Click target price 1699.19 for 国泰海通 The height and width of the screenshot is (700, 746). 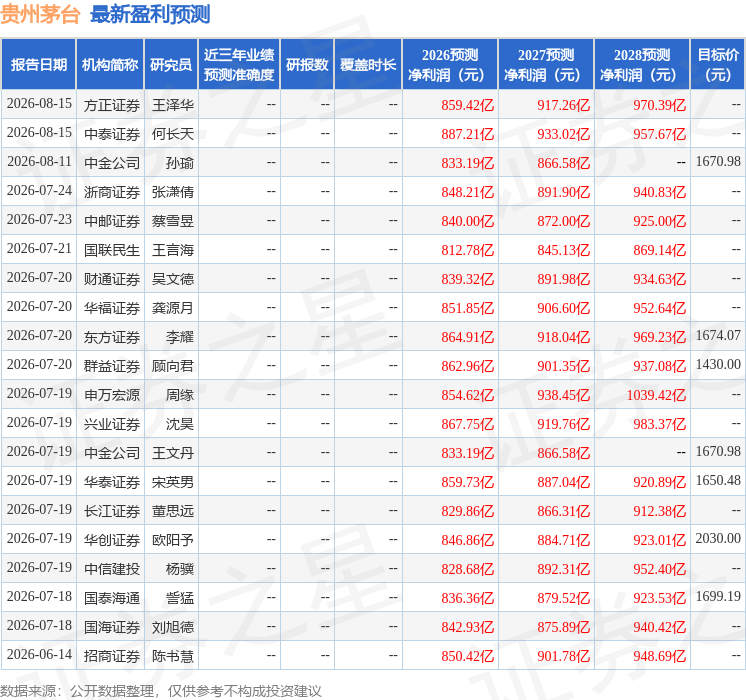pyautogui.click(x=718, y=597)
